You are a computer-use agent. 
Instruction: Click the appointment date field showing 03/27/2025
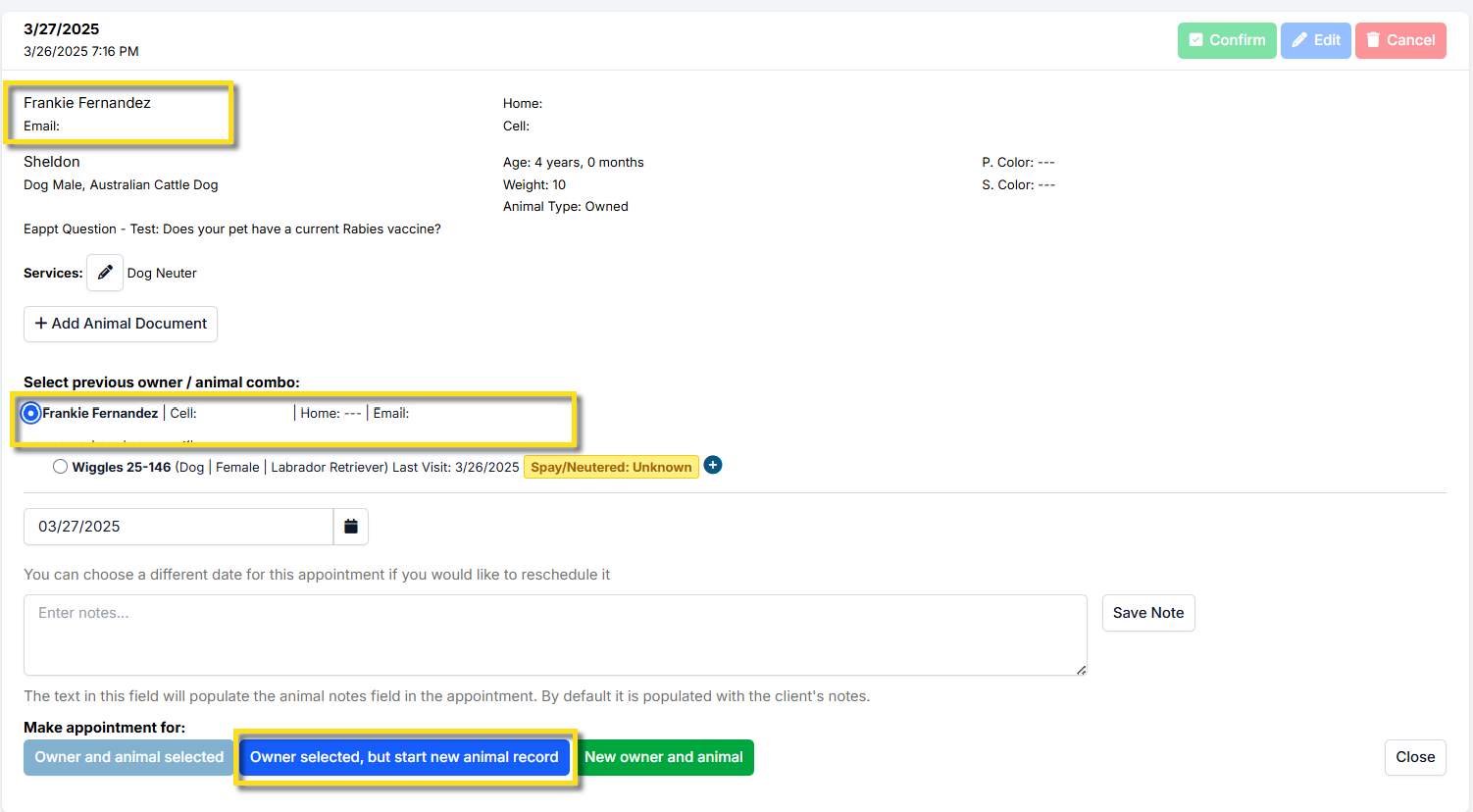click(x=178, y=527)
